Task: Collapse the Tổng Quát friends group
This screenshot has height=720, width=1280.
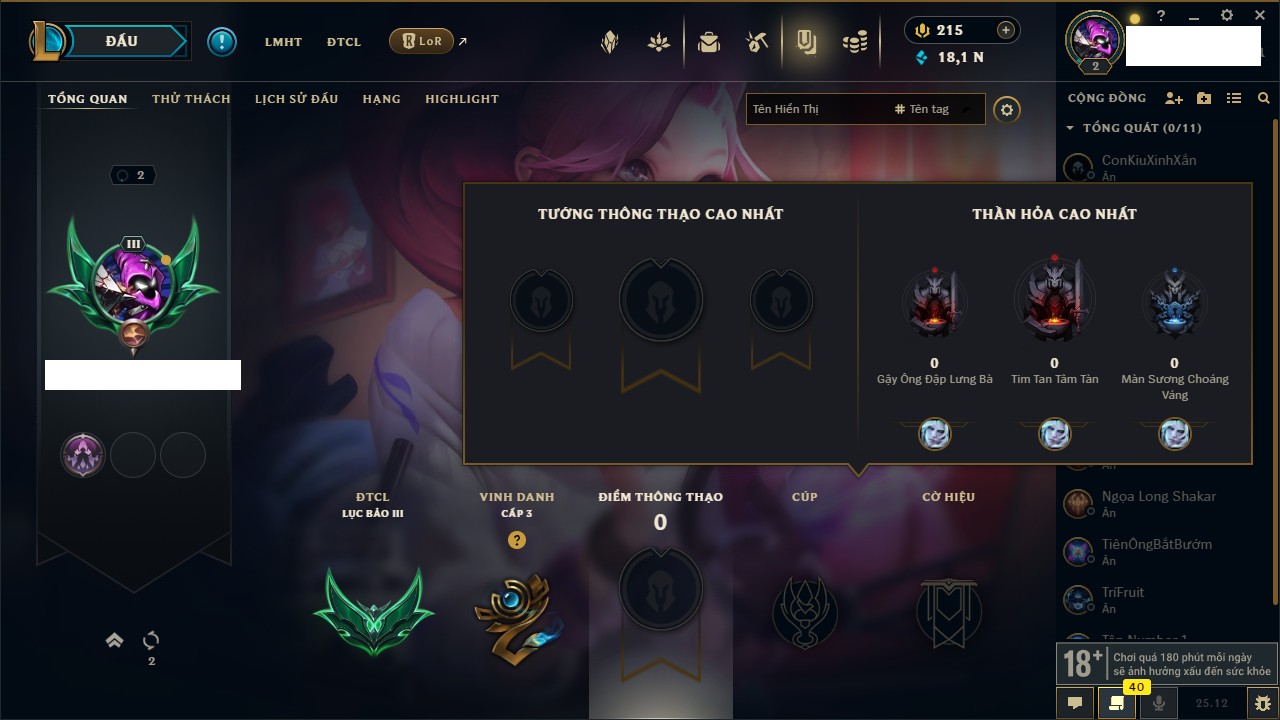Action: tap(1070, 128)
